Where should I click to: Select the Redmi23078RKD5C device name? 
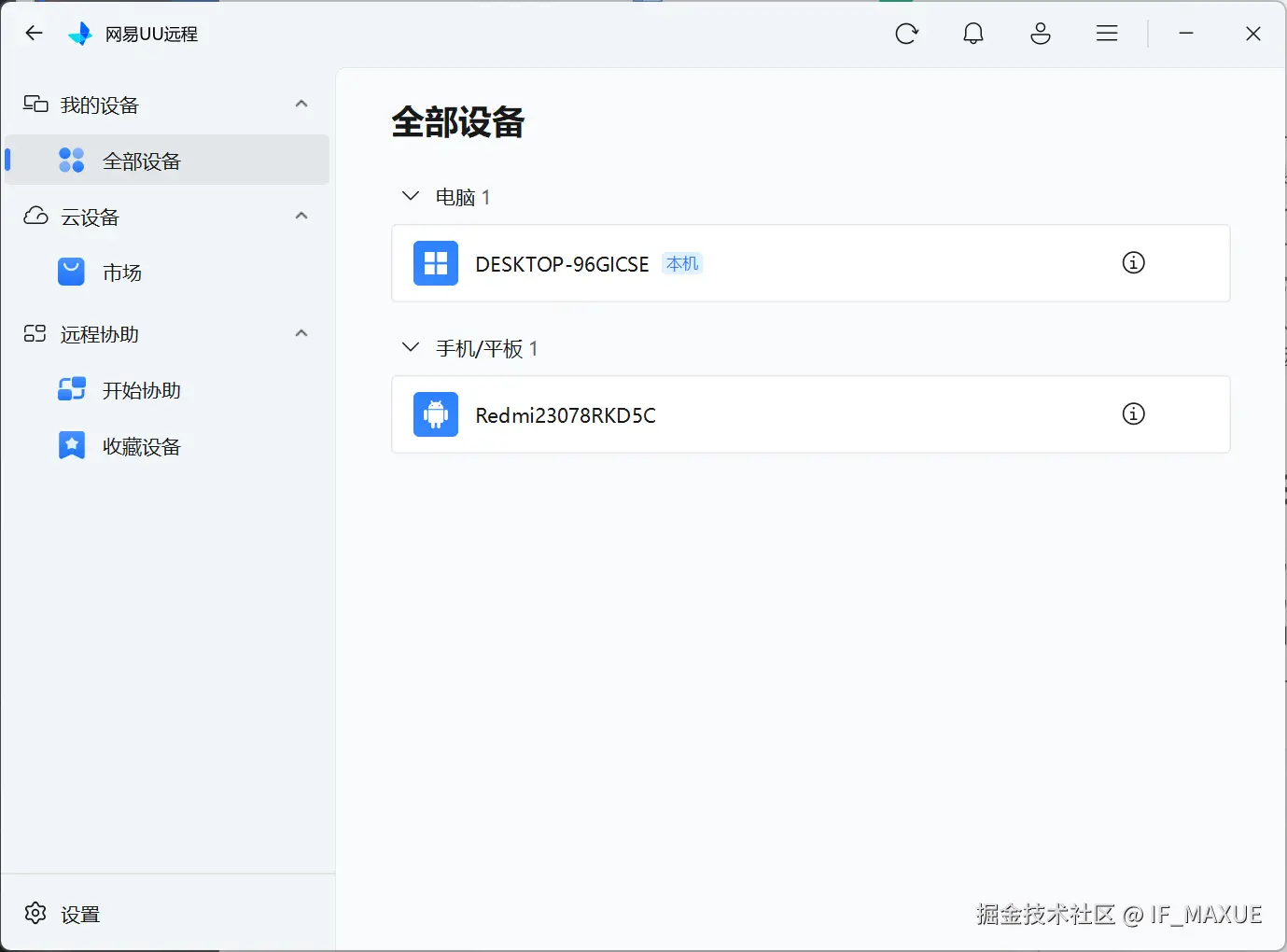point(566,415)
